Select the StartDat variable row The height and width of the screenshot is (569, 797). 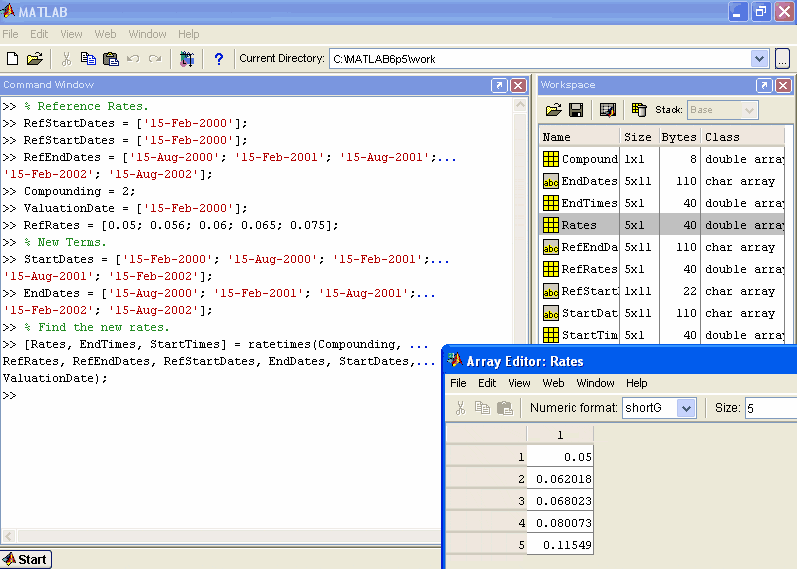click(x=662, y=313)
